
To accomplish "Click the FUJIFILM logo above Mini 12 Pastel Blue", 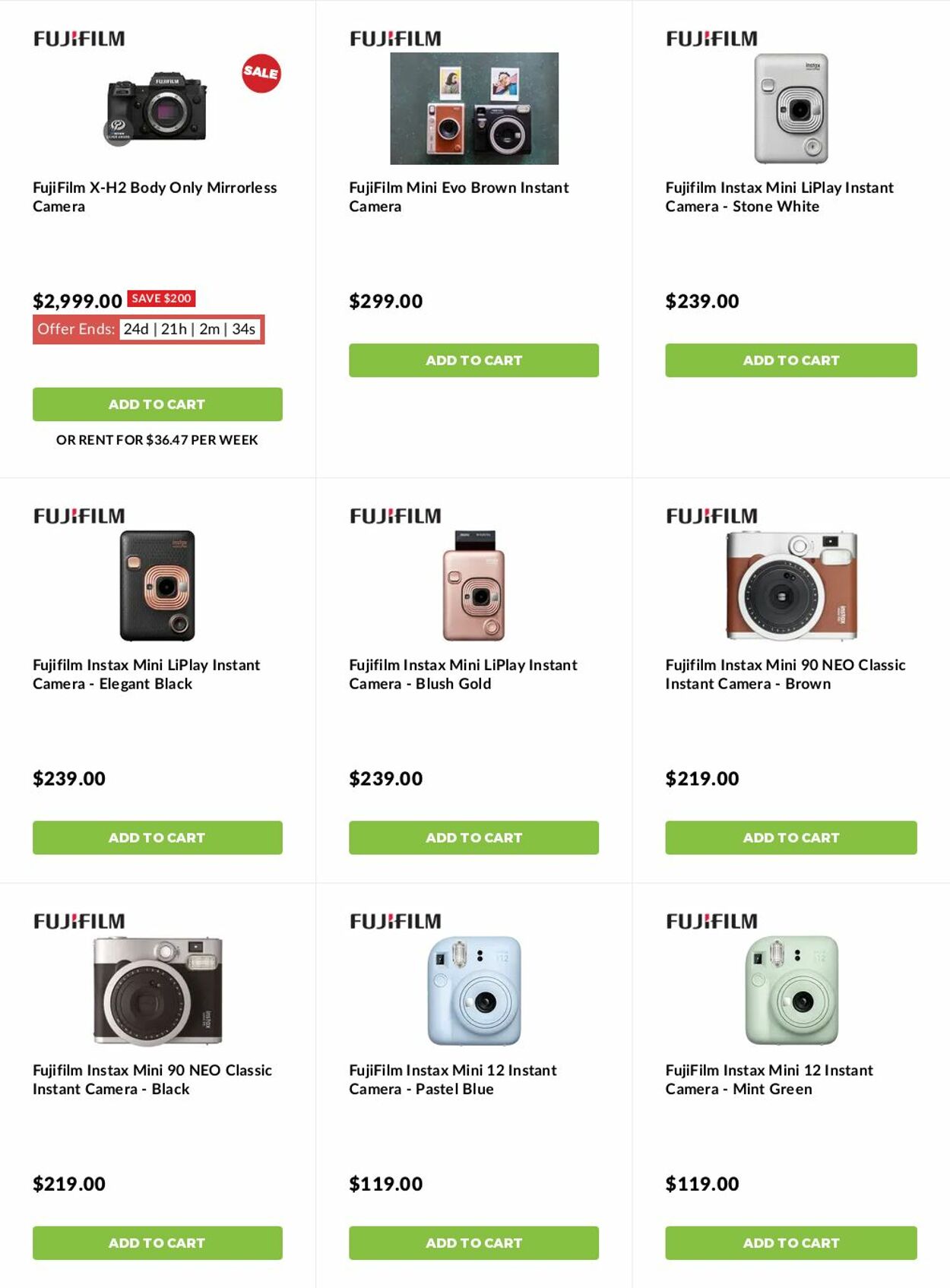I will tap(395, 920).
